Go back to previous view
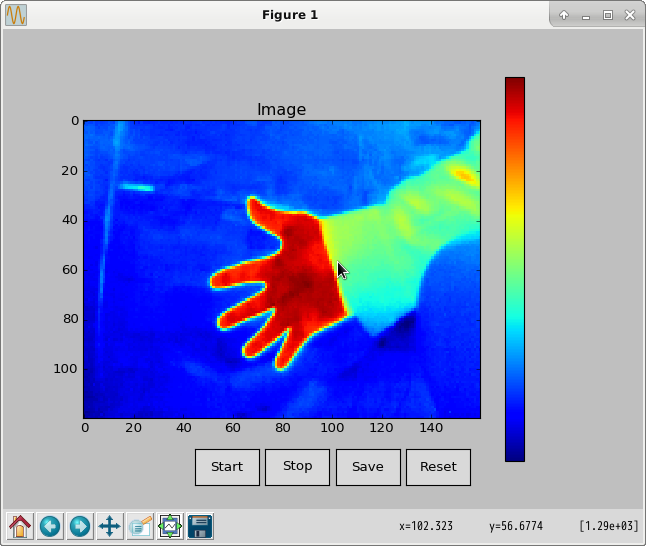The width and height of the screenshot is (646, 546). tap(50, 525)
